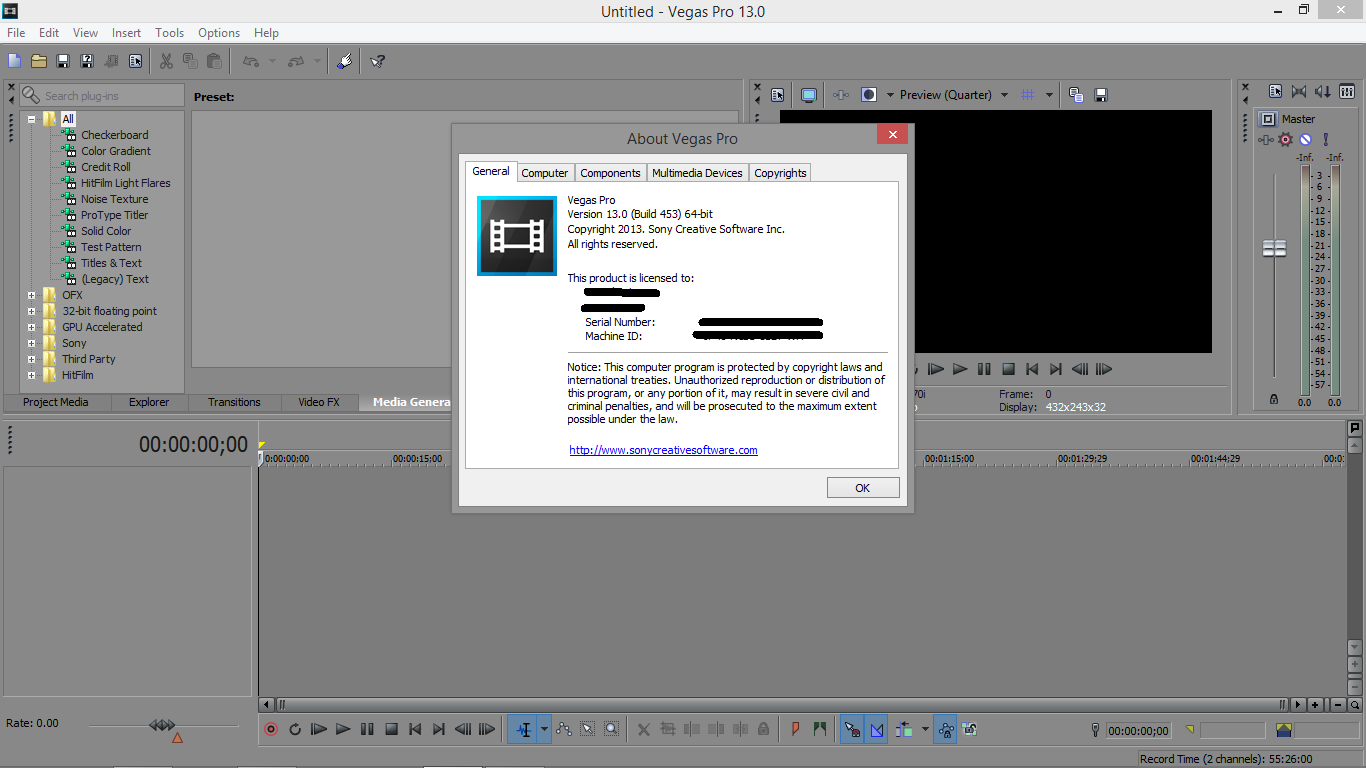Save preview snapshot to file
Image resolution: width=1366 pixels, height=768 pixels.
[x=1101, y=95]
